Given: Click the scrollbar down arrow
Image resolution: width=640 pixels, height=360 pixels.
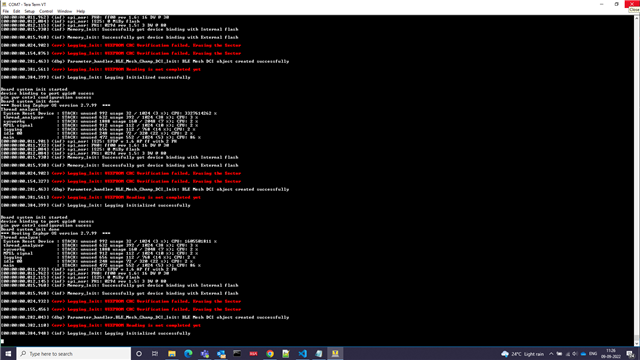Looking at the screenshot, I should click(x=637, y=344).
